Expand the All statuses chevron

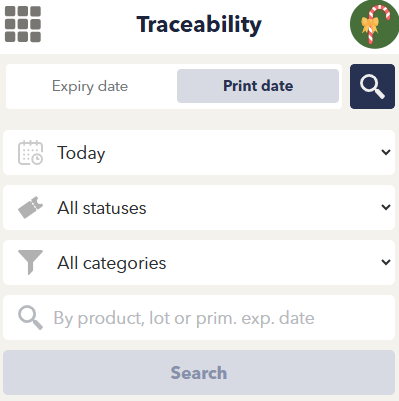click(386, 207)
